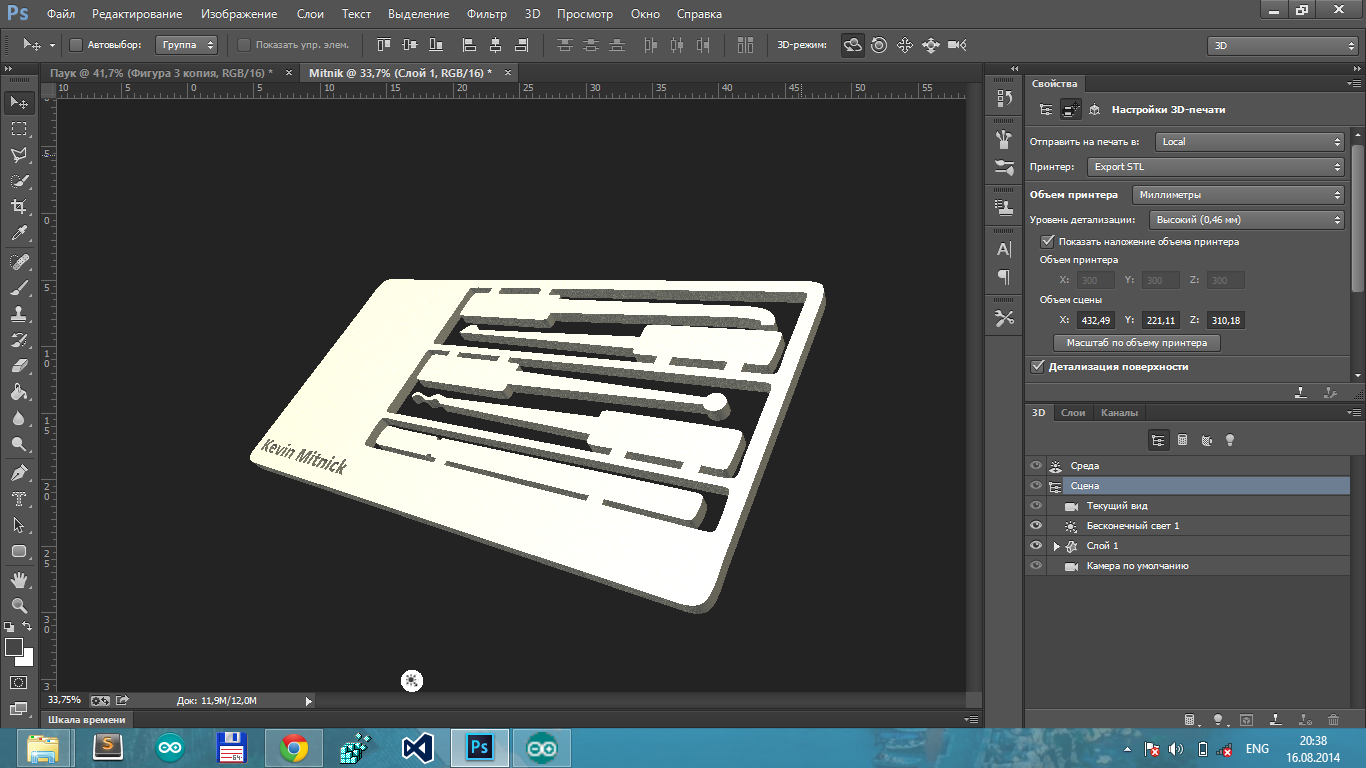Select the Crop tool

coord(18,207)
